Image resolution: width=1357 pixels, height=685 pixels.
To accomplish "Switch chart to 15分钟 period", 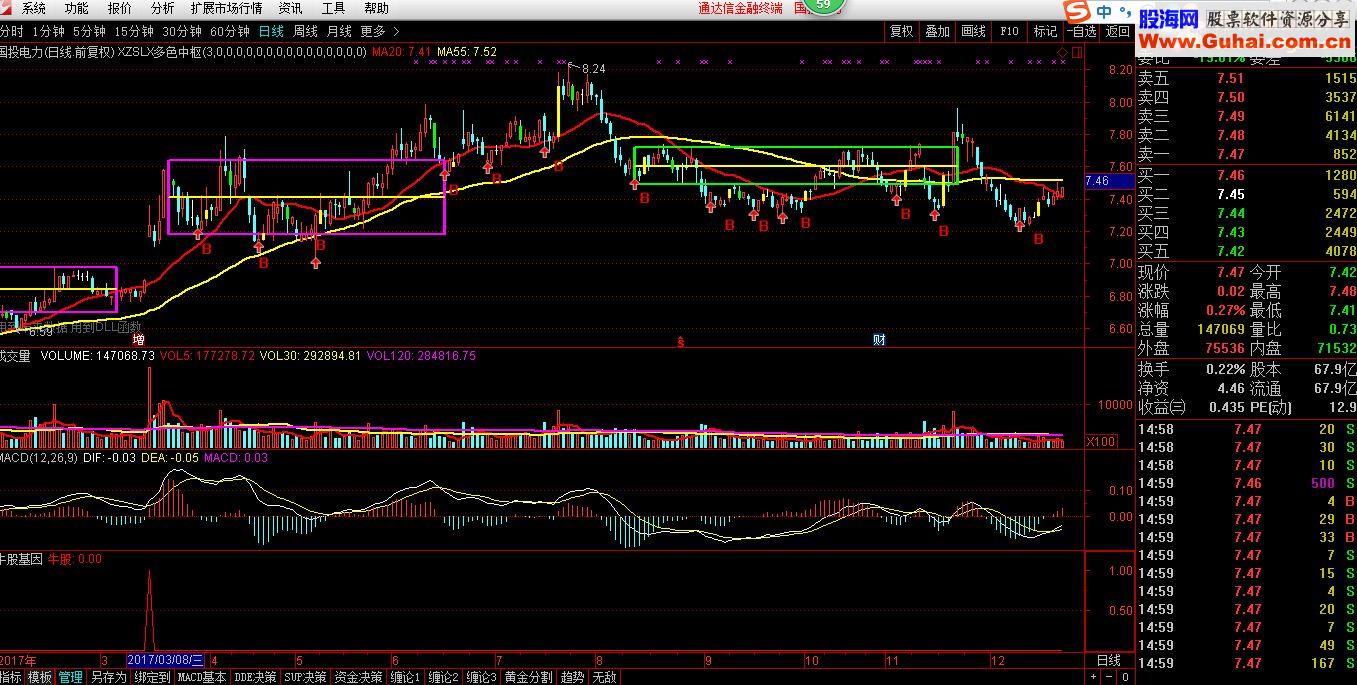I will click(133, 31).
